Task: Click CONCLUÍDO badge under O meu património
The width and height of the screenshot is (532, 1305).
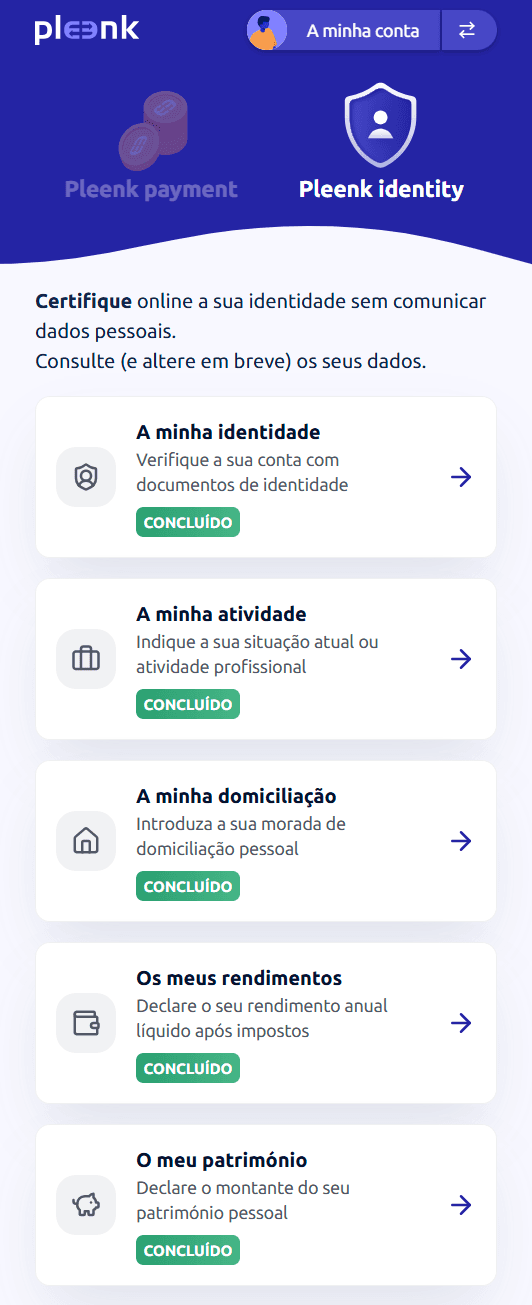Action: pyautogui.click(x=188, y=1250)
